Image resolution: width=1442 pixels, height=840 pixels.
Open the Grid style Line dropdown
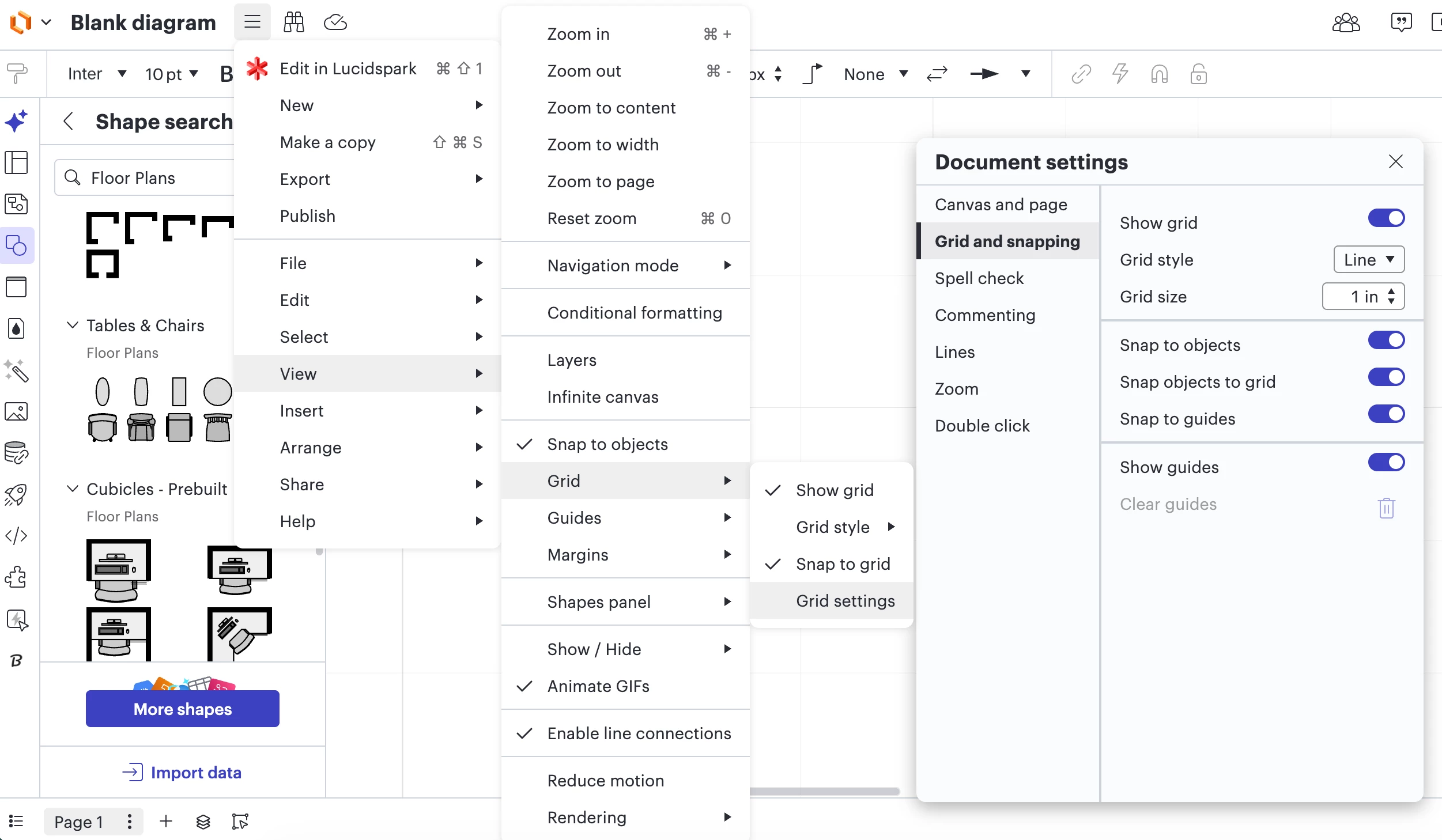click(x=1368, y=260)
